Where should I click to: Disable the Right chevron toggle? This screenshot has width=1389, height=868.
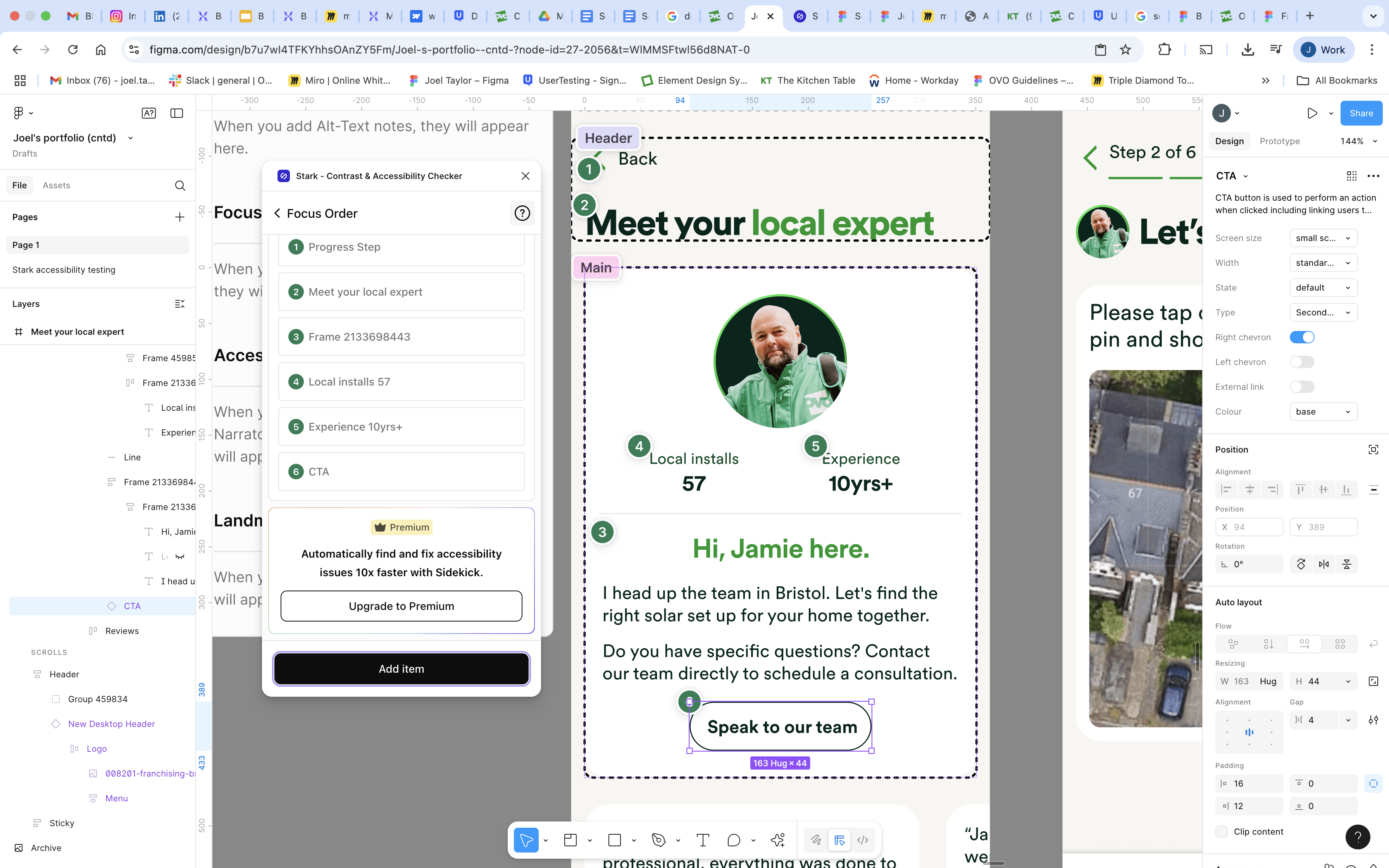coord(1302,337)
